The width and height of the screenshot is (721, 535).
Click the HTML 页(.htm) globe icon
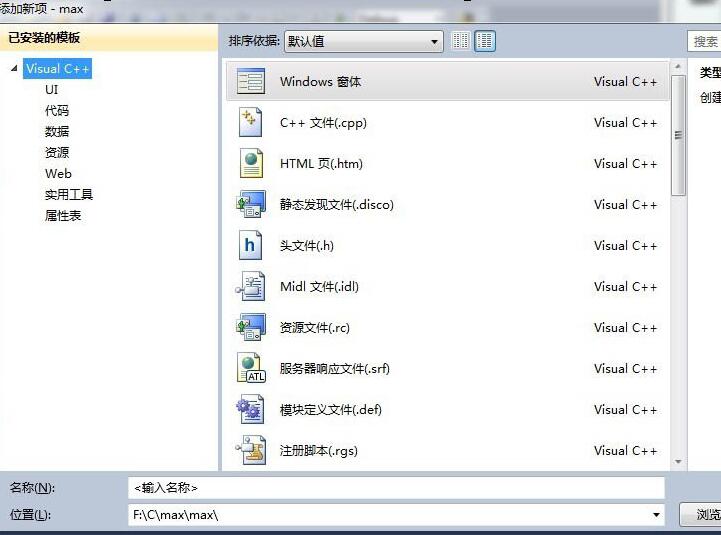point(251,163)
